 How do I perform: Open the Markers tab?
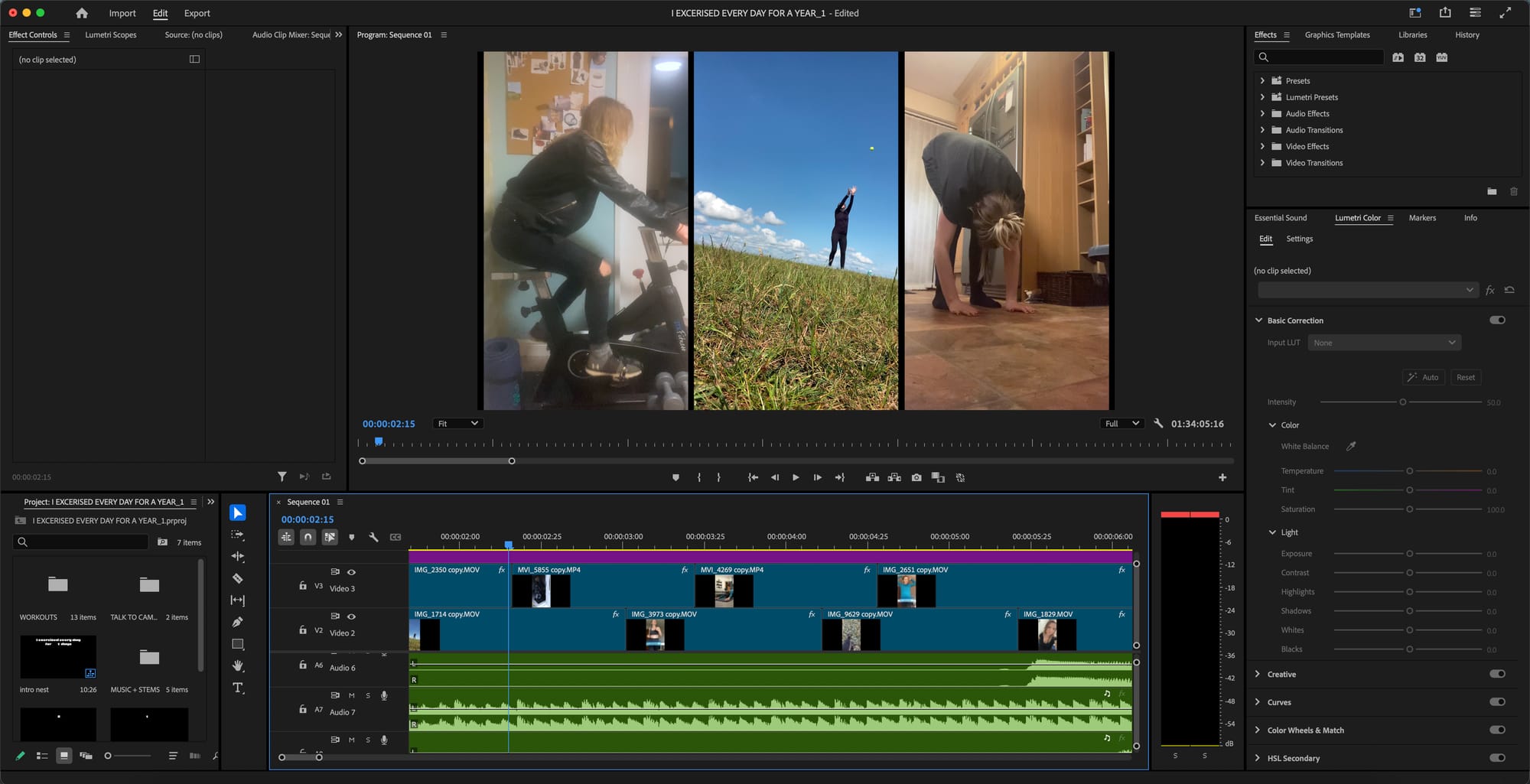[x=1422, y=218]
